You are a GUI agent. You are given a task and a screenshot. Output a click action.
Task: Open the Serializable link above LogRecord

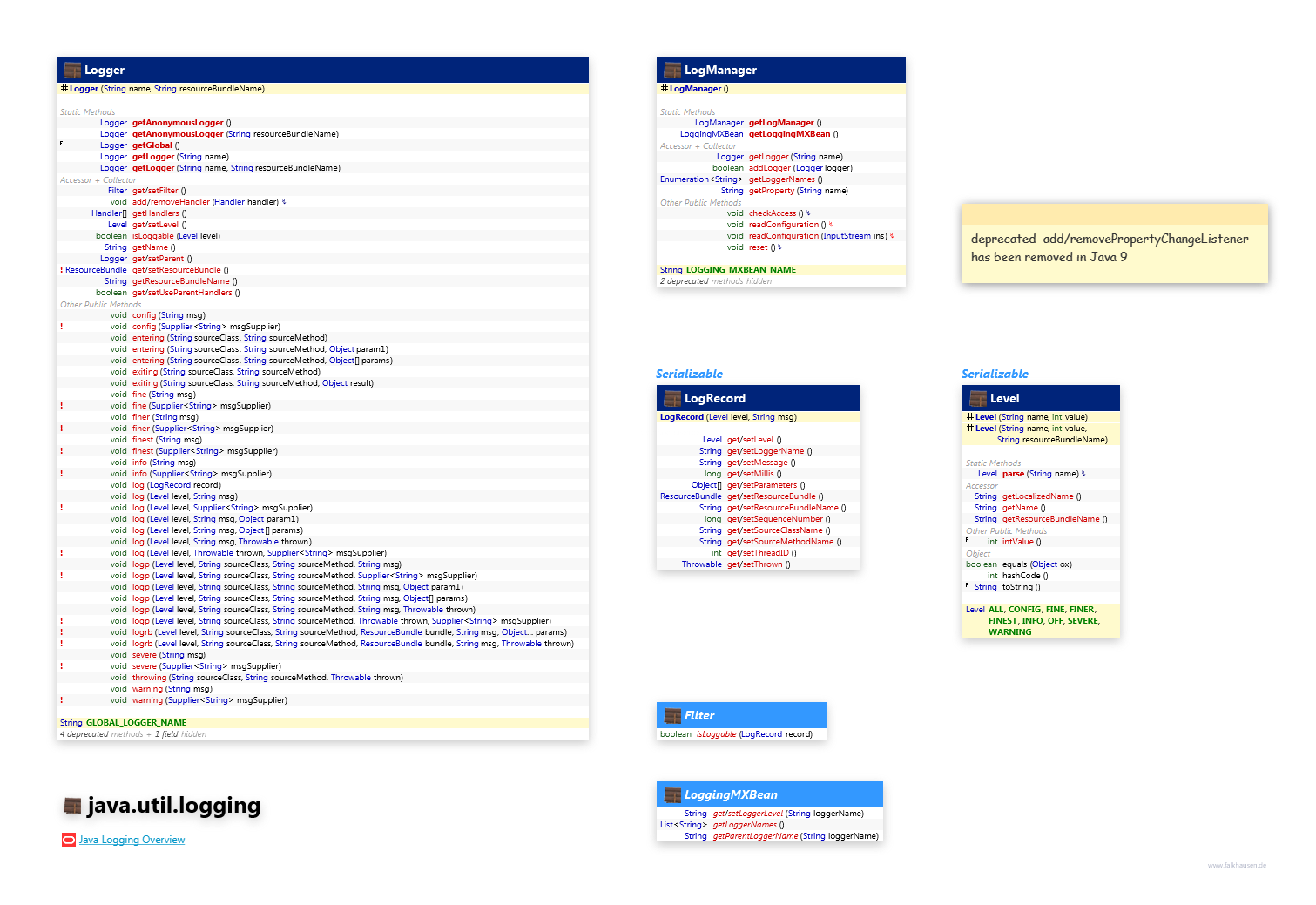[x=689, y=374]
